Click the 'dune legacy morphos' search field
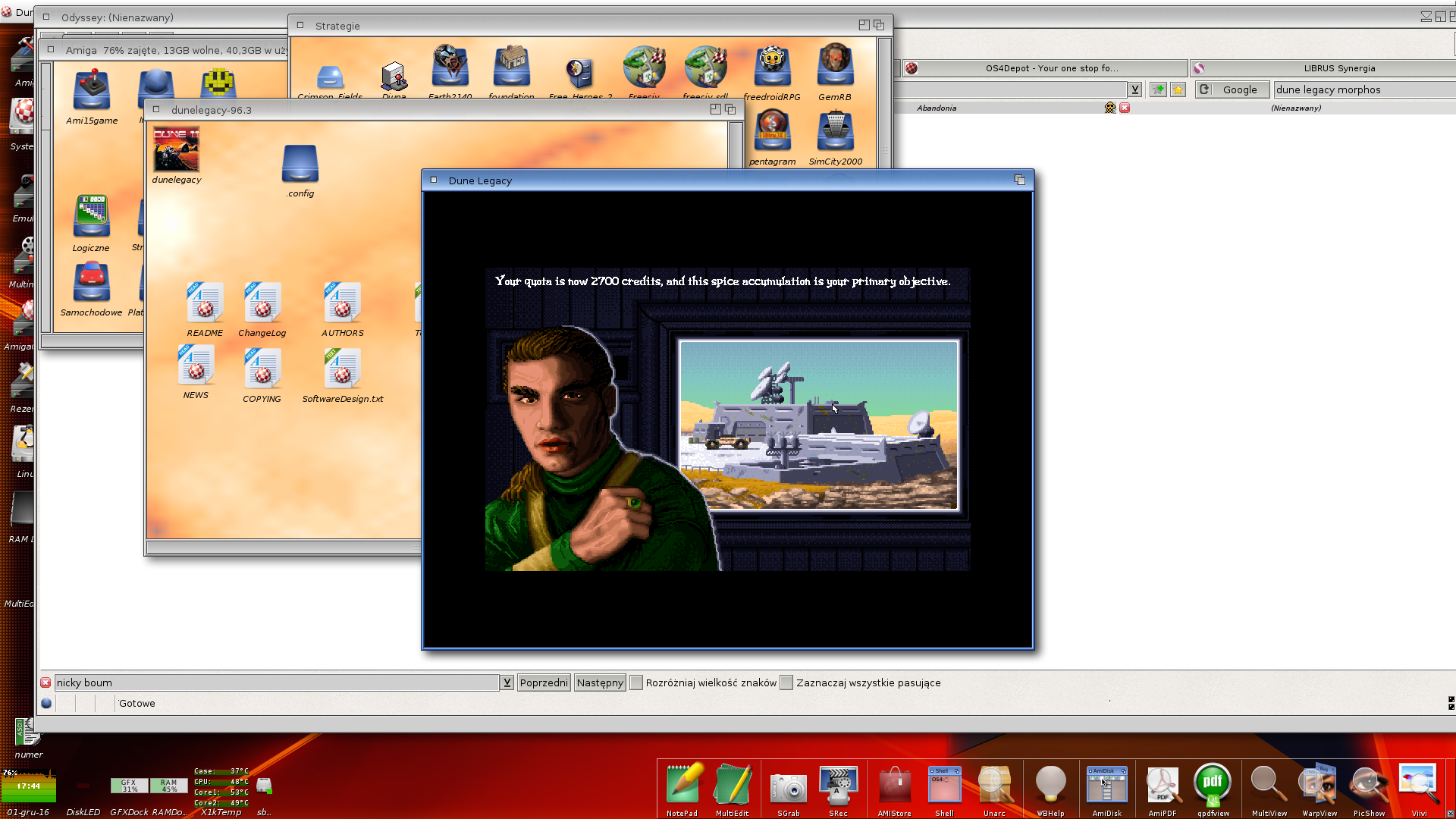1456x819 pixels. click(1363, 89)
